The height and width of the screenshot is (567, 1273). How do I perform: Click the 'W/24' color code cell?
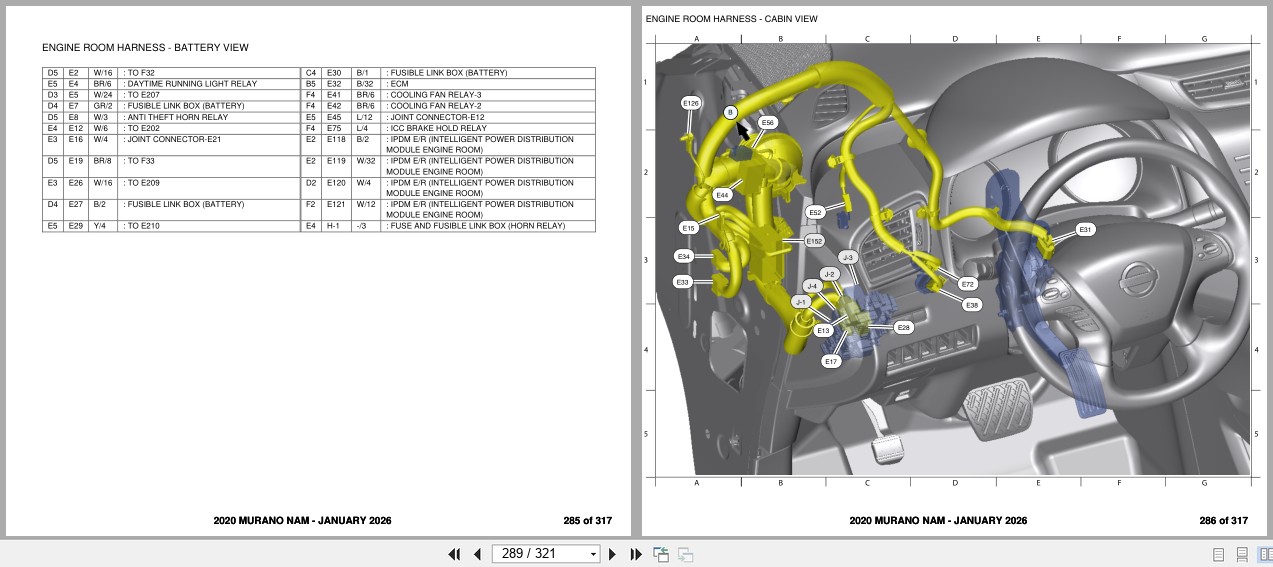(x=103, y=95)
